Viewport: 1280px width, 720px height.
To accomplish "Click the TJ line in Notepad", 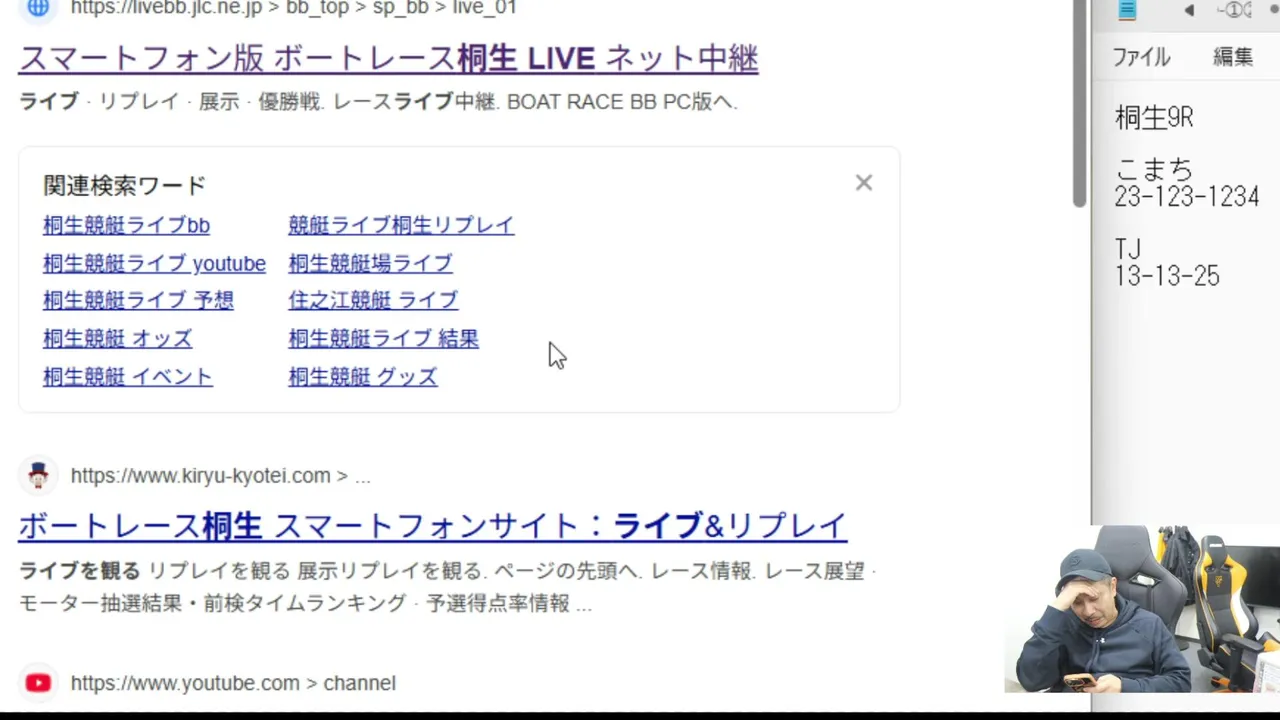I will pos(1128,248).
